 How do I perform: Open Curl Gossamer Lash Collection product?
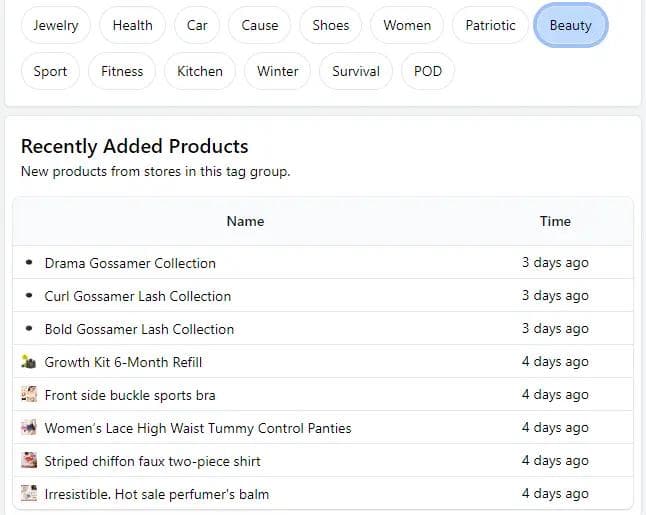tap(137, 296)
